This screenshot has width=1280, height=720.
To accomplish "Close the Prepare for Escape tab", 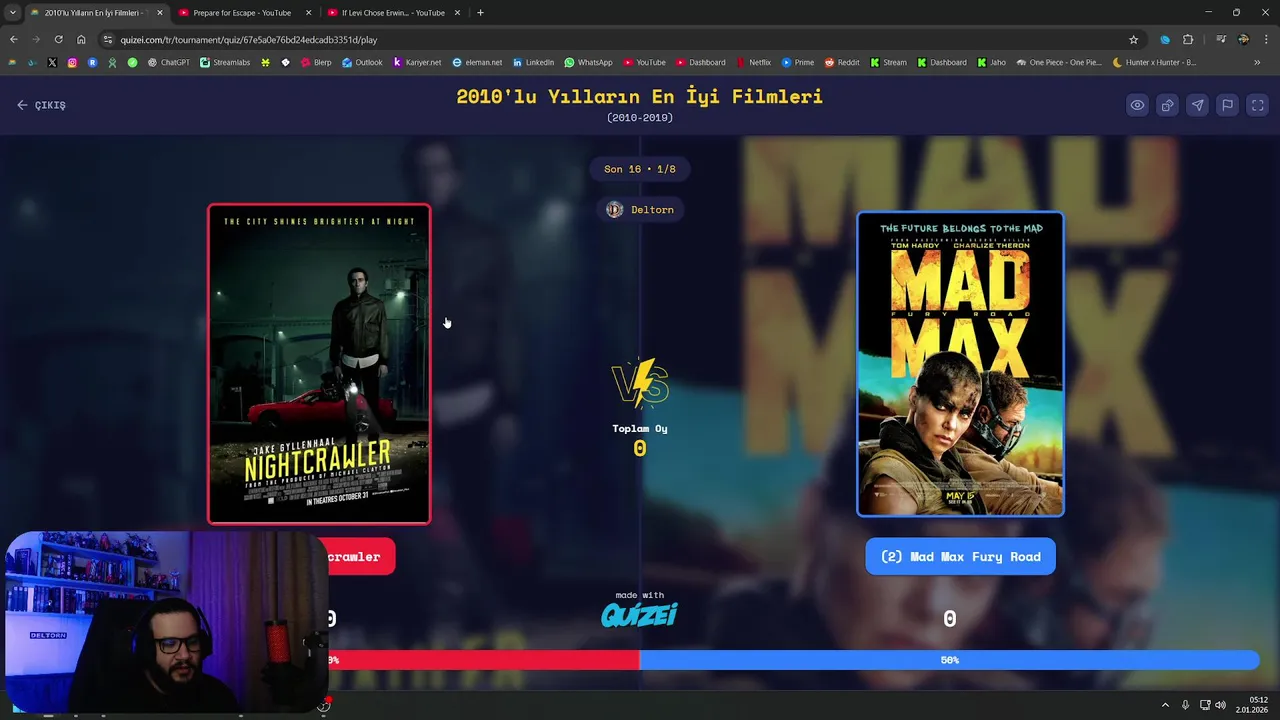I will [x=308, y=13].
